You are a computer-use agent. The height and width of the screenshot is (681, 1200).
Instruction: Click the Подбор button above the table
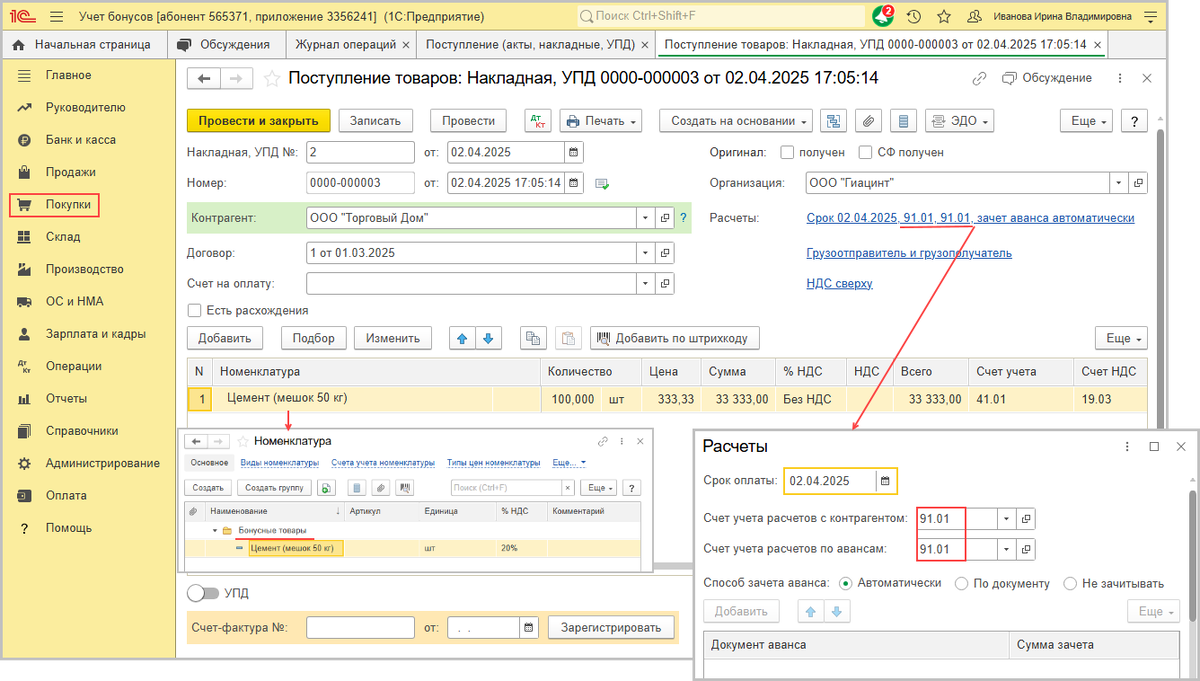click(x=313, y=338)
